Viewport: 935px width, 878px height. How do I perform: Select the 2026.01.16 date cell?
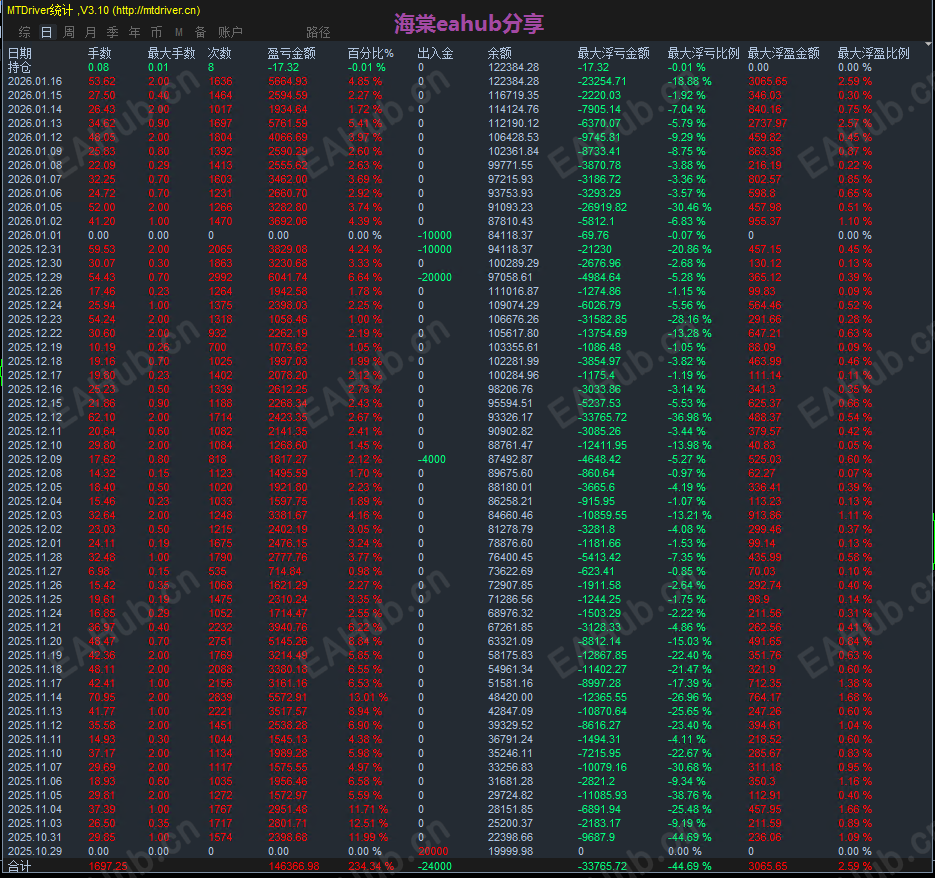tap(35, 81)
